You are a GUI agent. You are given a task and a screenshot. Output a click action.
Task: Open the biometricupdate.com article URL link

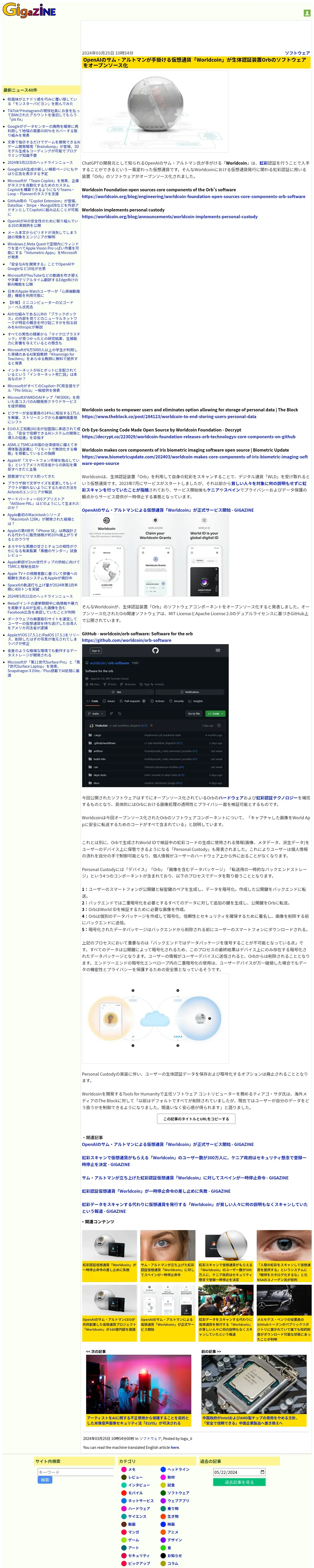click(x=194, y=460)
